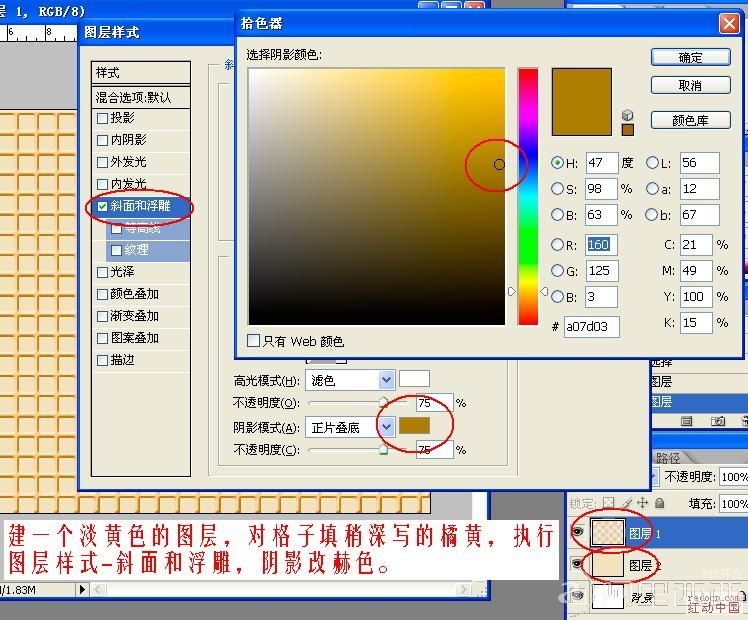Click Layers panel 填充 fill field

click(734, 504)
